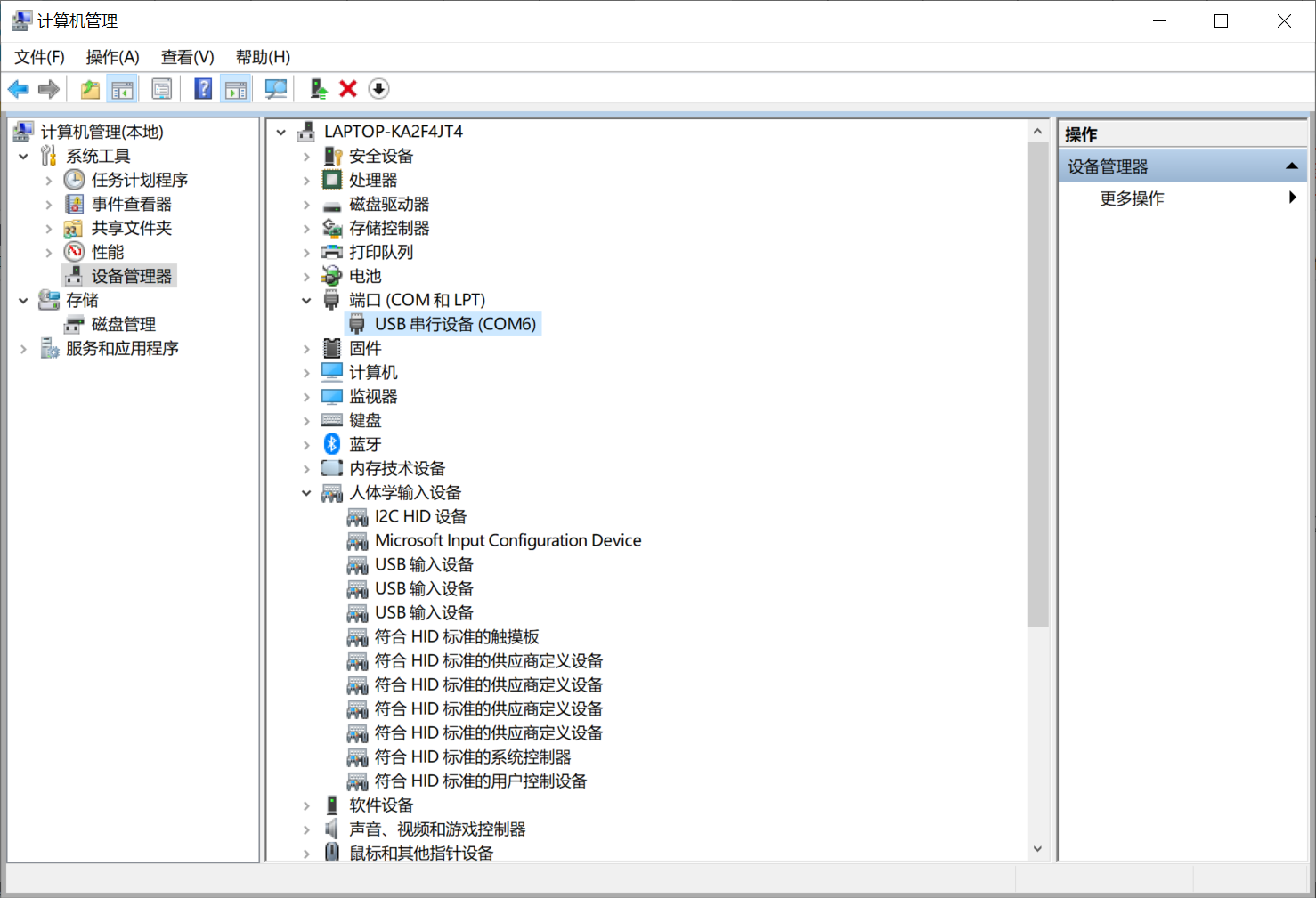Select 符合 HID 标准的触摸板
Image resolution: width=1316 pixels, height=898 pixels.
tap(457, 636)
